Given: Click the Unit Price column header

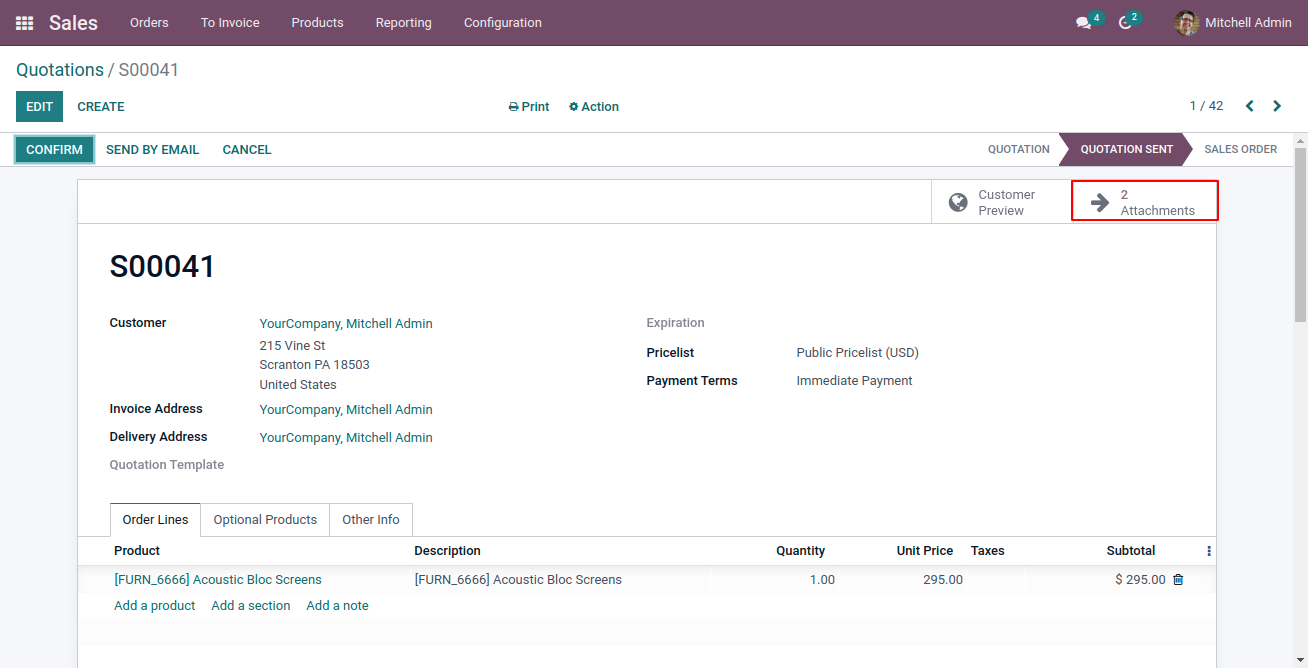Looking at the screenshot, I should 924,551.
